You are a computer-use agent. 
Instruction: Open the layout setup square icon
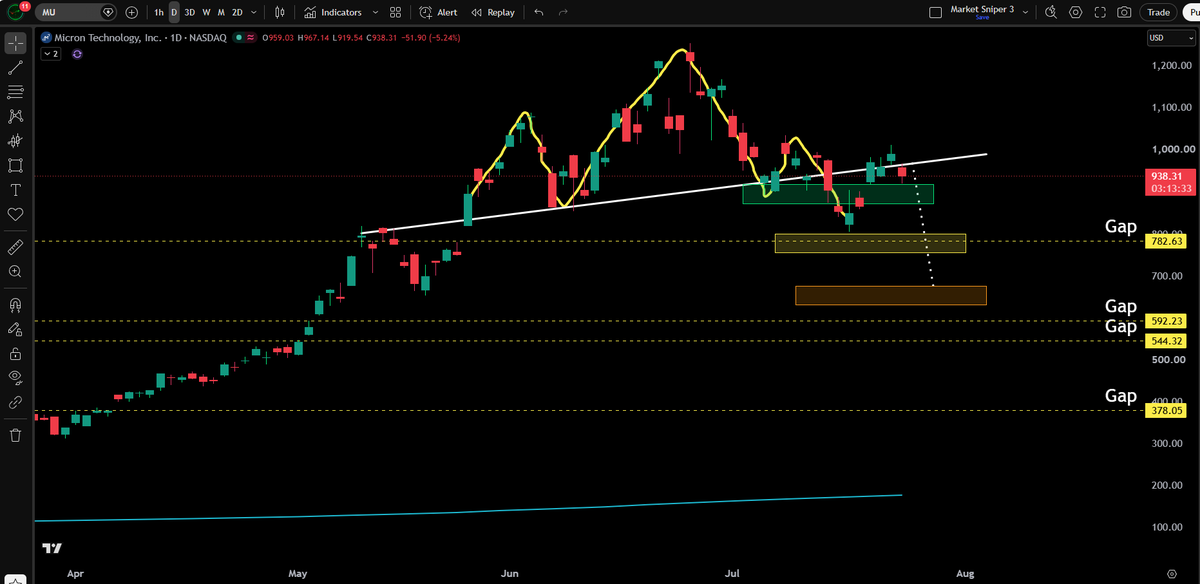click(x=935, y=13)
